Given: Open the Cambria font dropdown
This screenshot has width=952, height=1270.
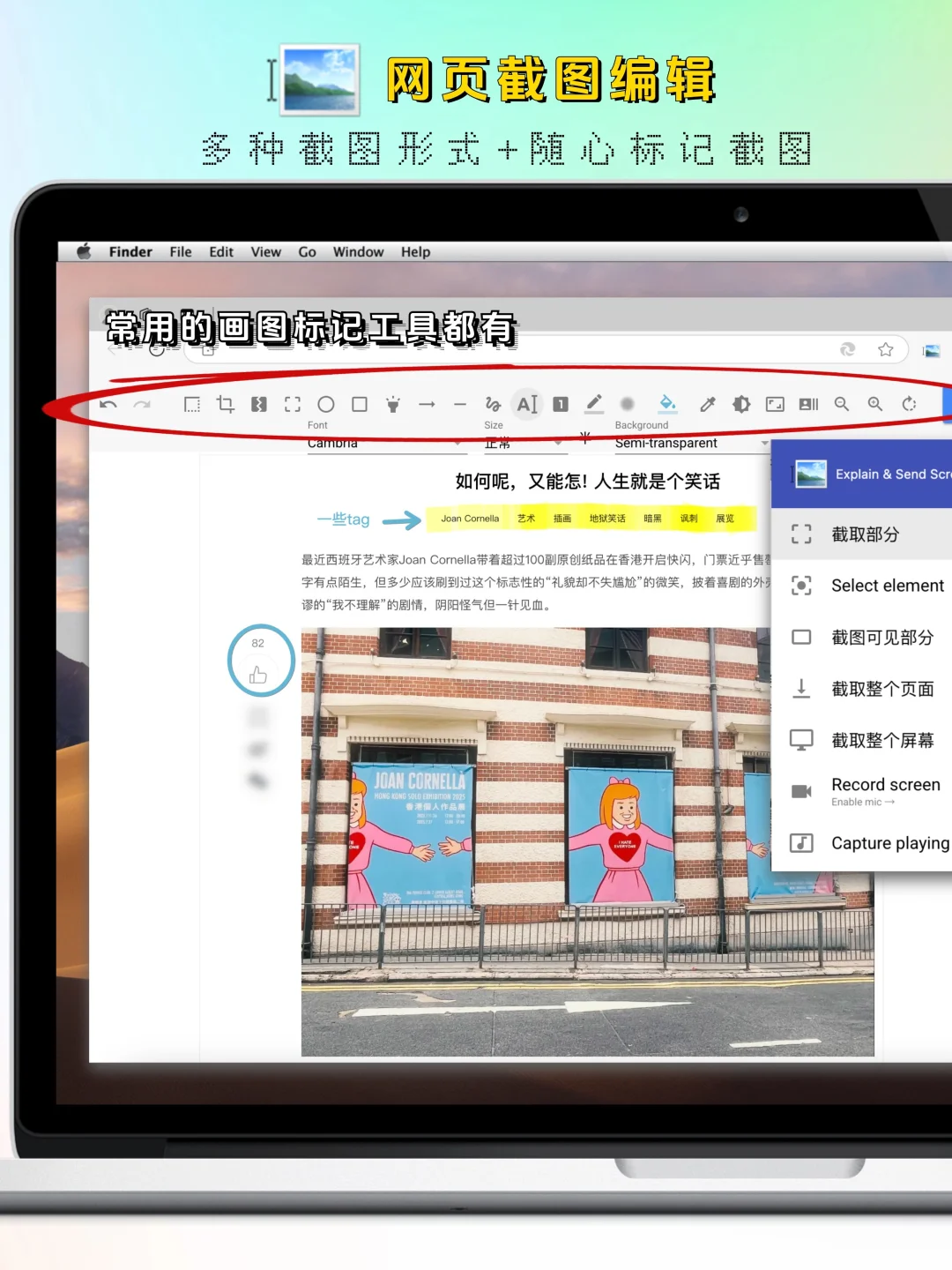Looking at the screenshot, I should (x=386, y=443).
